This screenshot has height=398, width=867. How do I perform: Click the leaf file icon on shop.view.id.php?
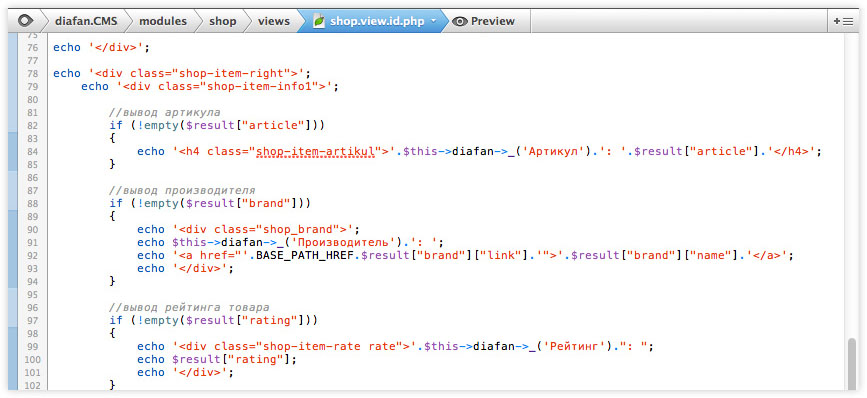[x=318, y=21]
